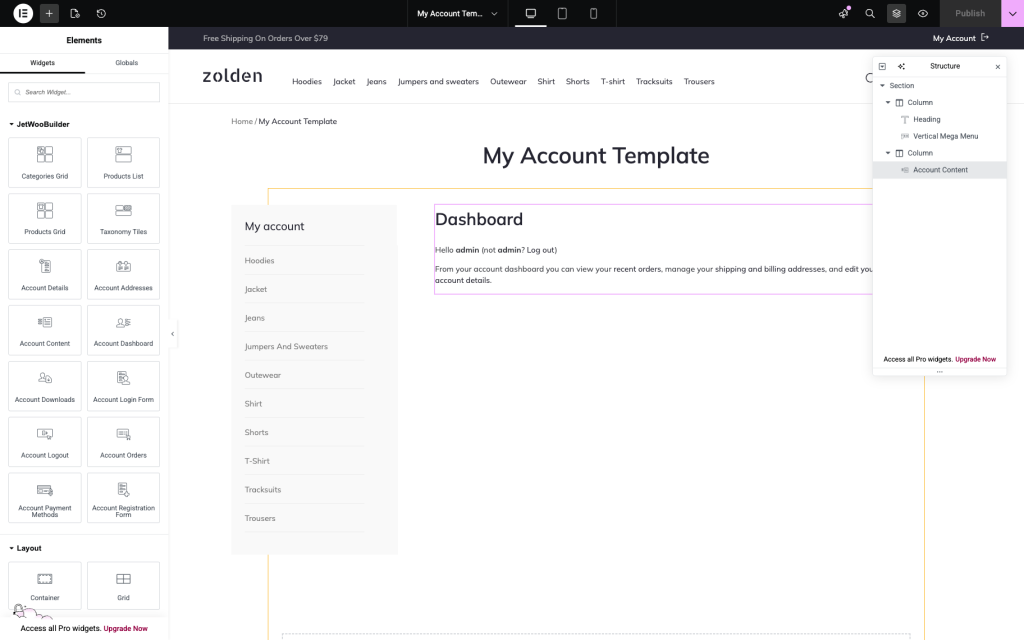Preview changes with the eye icon
The height and width of the screenshot is (640, 1024).
tap(923, 13)
